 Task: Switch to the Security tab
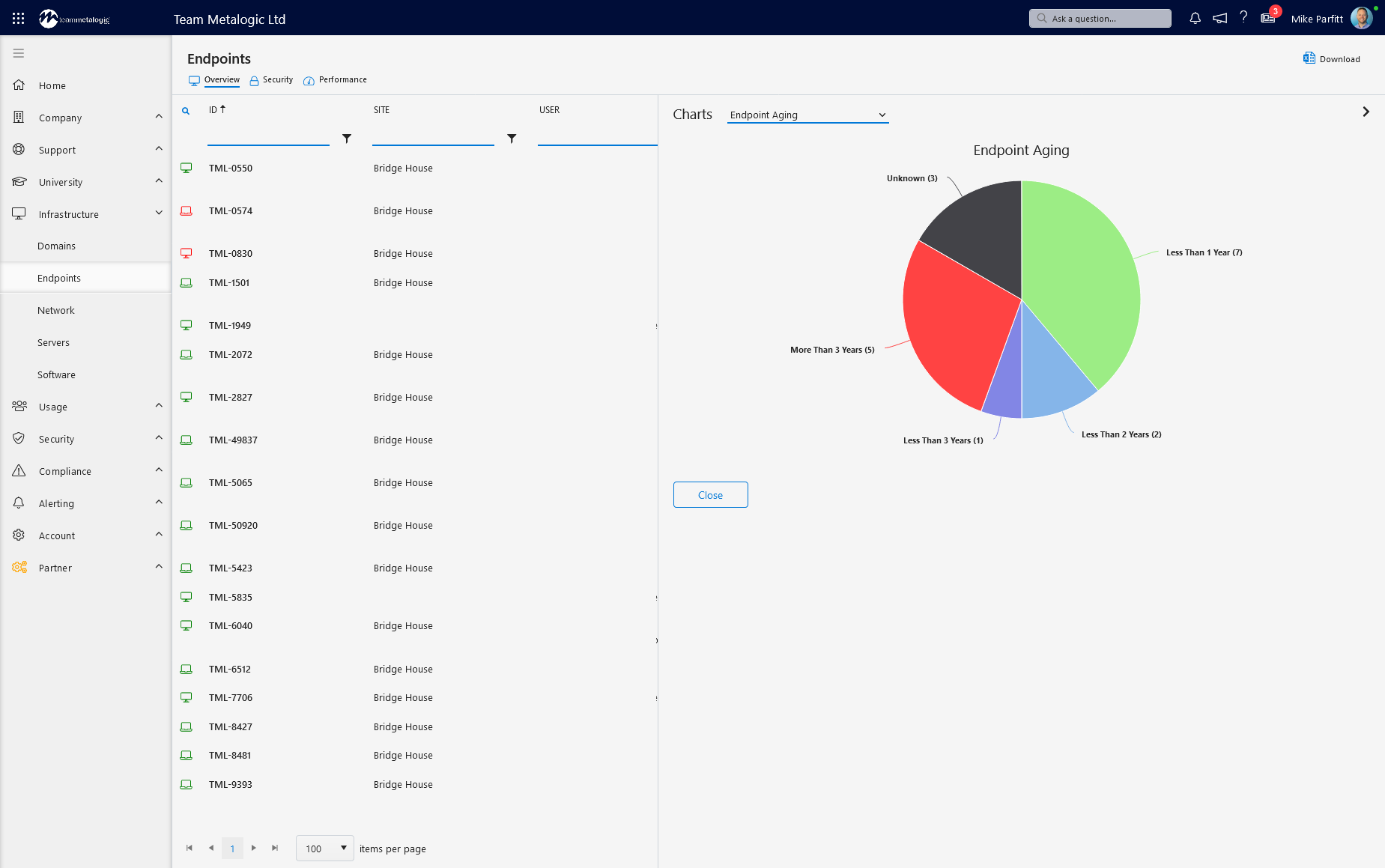coord(271,80)
